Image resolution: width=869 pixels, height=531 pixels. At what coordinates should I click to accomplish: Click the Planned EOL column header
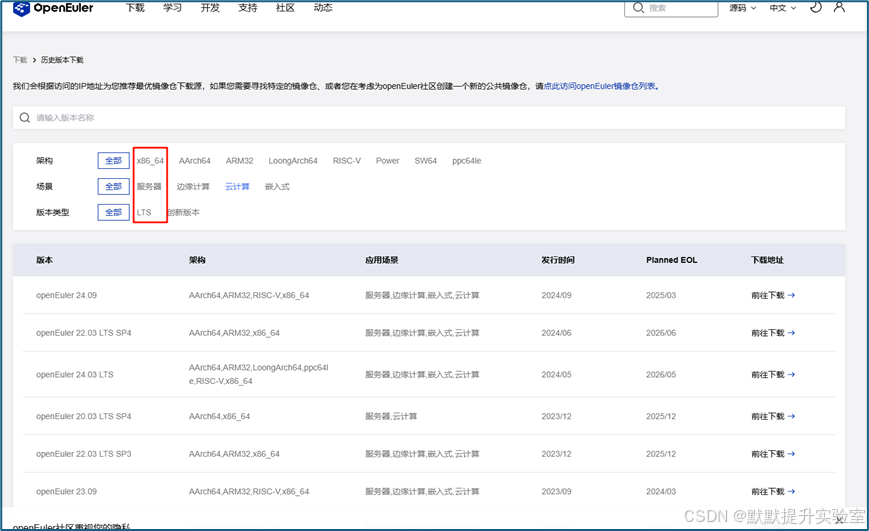pyautogui.click(x=672, y=260)
